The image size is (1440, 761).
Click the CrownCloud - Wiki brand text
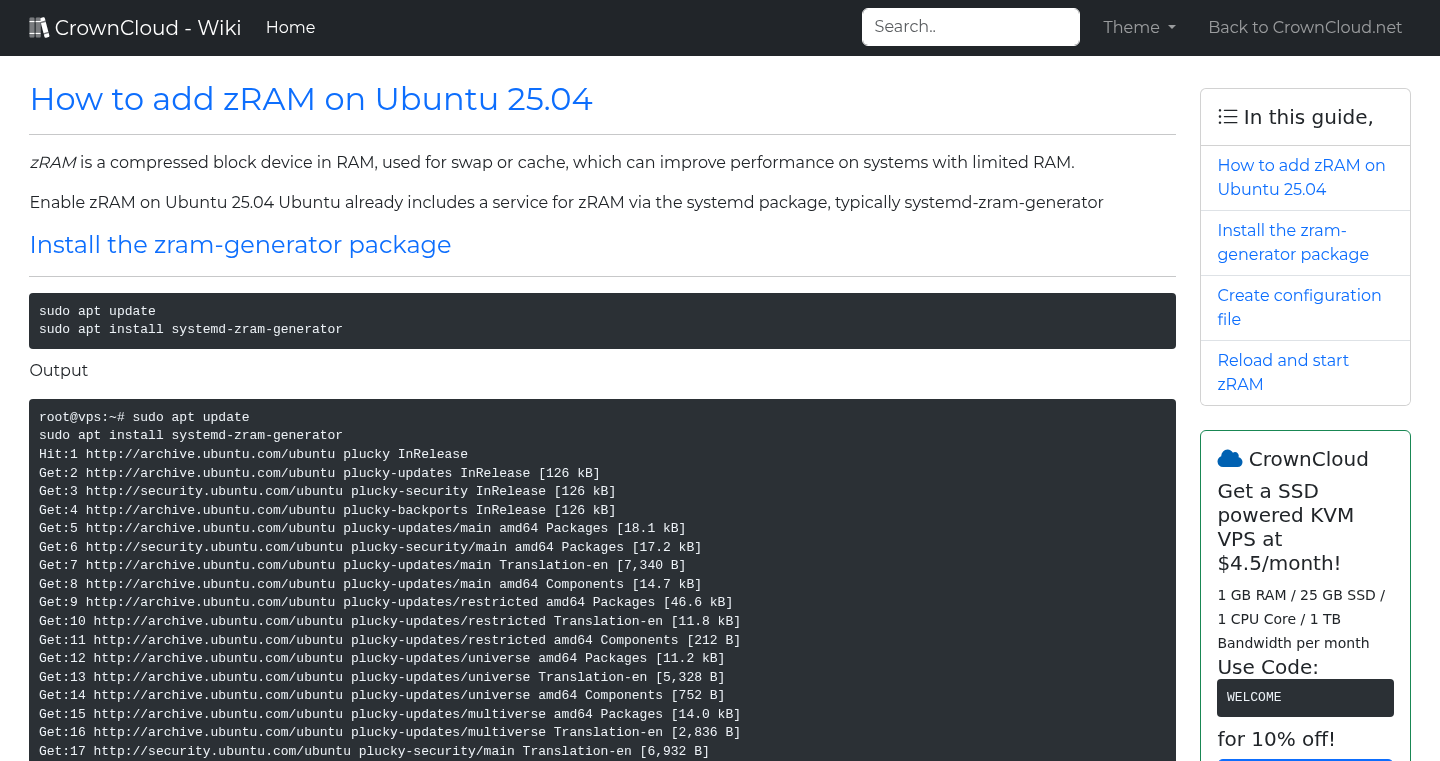point(148,27)
